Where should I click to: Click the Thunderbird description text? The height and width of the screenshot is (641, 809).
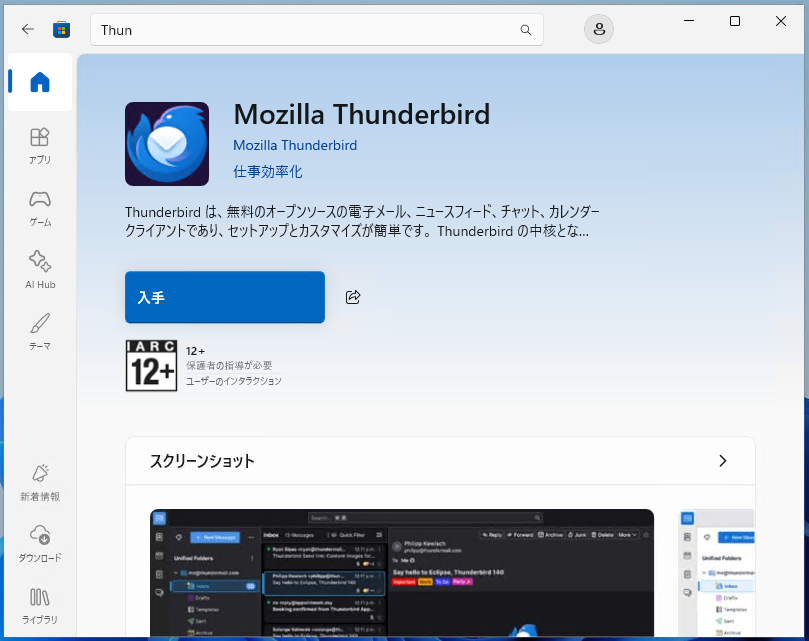click(x=362, y=221)
